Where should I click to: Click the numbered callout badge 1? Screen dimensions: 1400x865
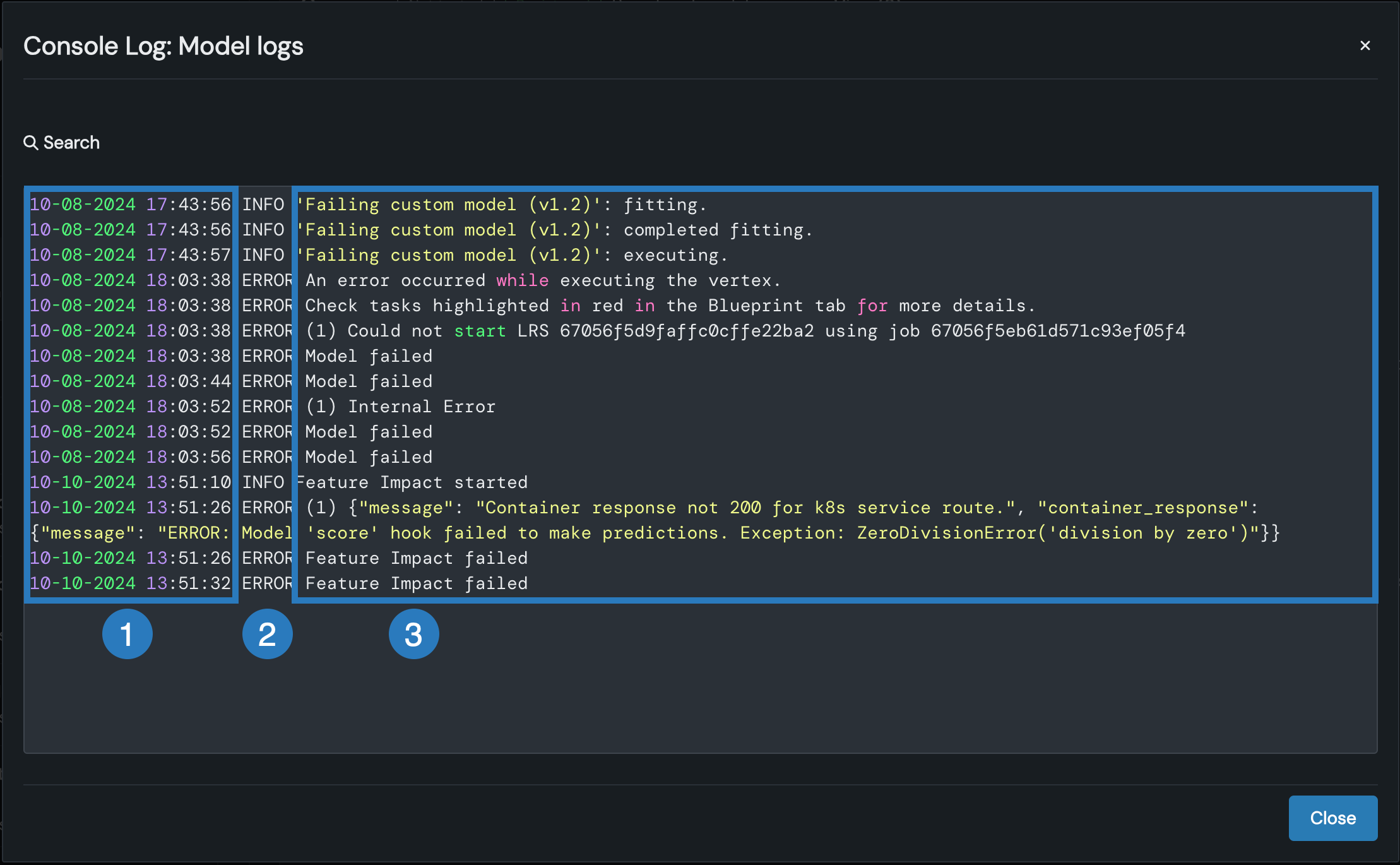pos(127,634)
